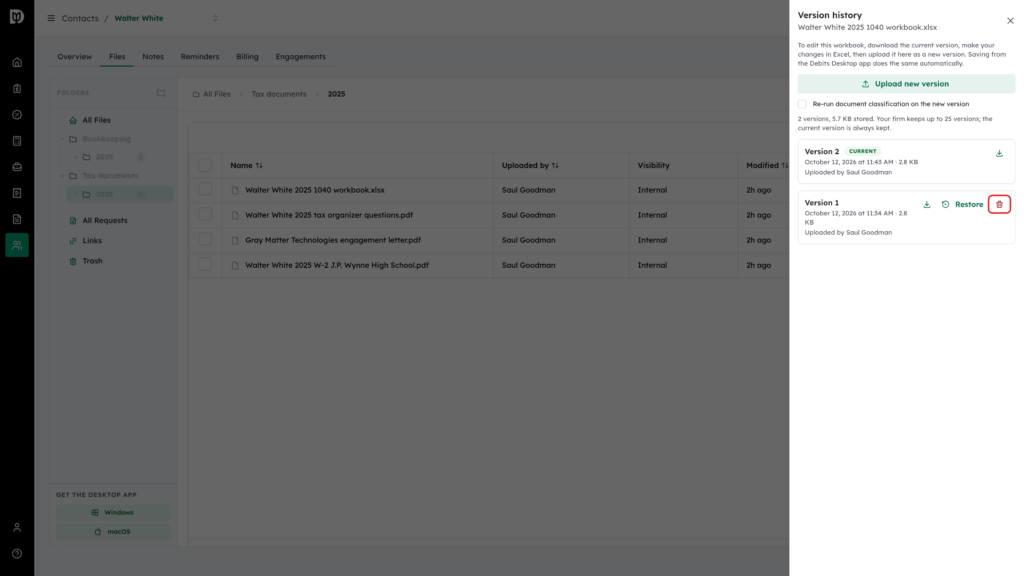1024x576 pixels.
Task: Open All Requests in sidebar
Action: 104,221
